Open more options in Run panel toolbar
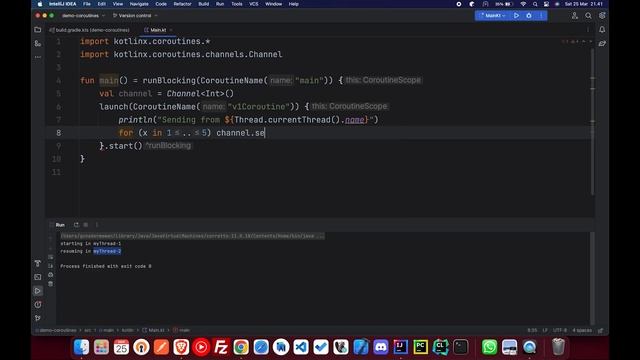 pos(97,225)
